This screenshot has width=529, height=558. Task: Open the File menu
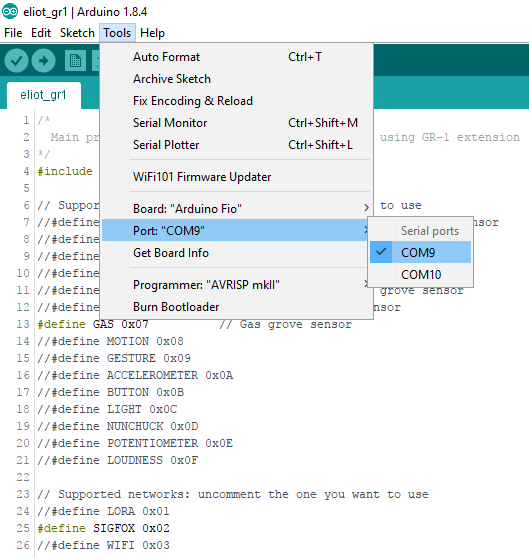click(13, 33)
